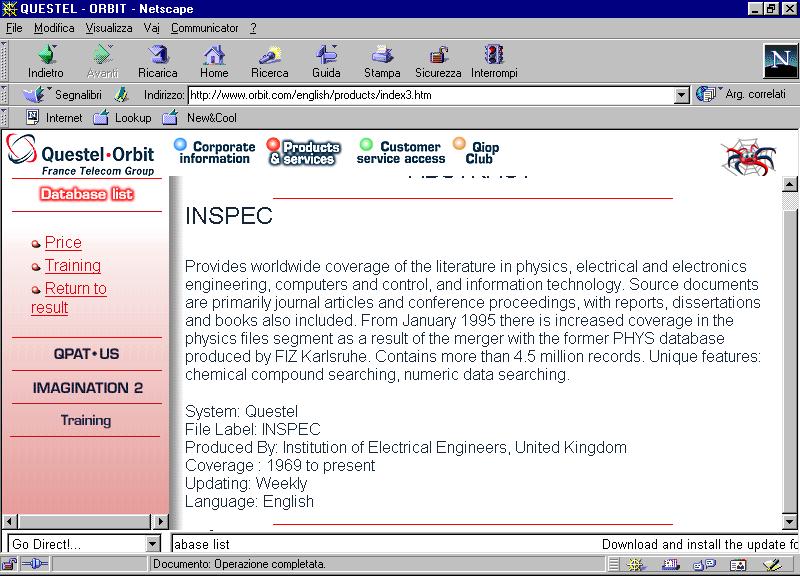Click the Indietro back arrow icon

coord(46,54)
